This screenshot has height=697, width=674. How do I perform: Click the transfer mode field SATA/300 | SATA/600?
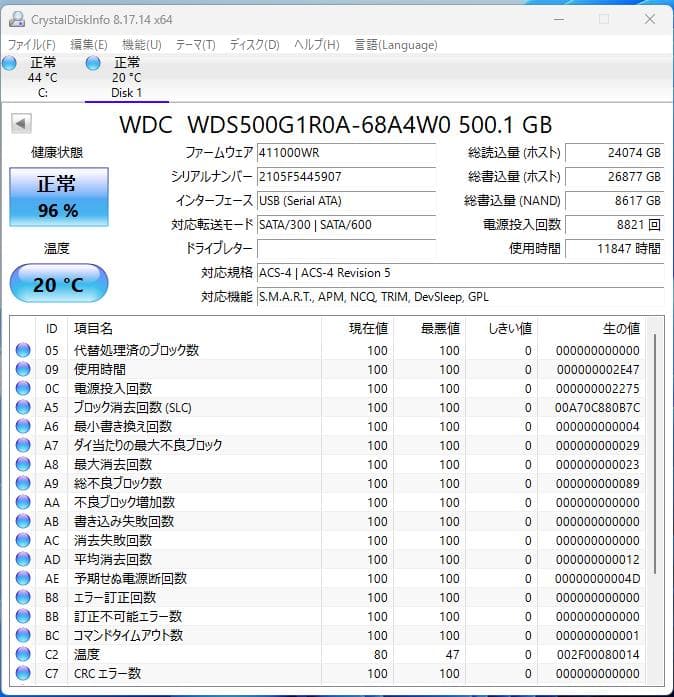[x=346, y=225]
